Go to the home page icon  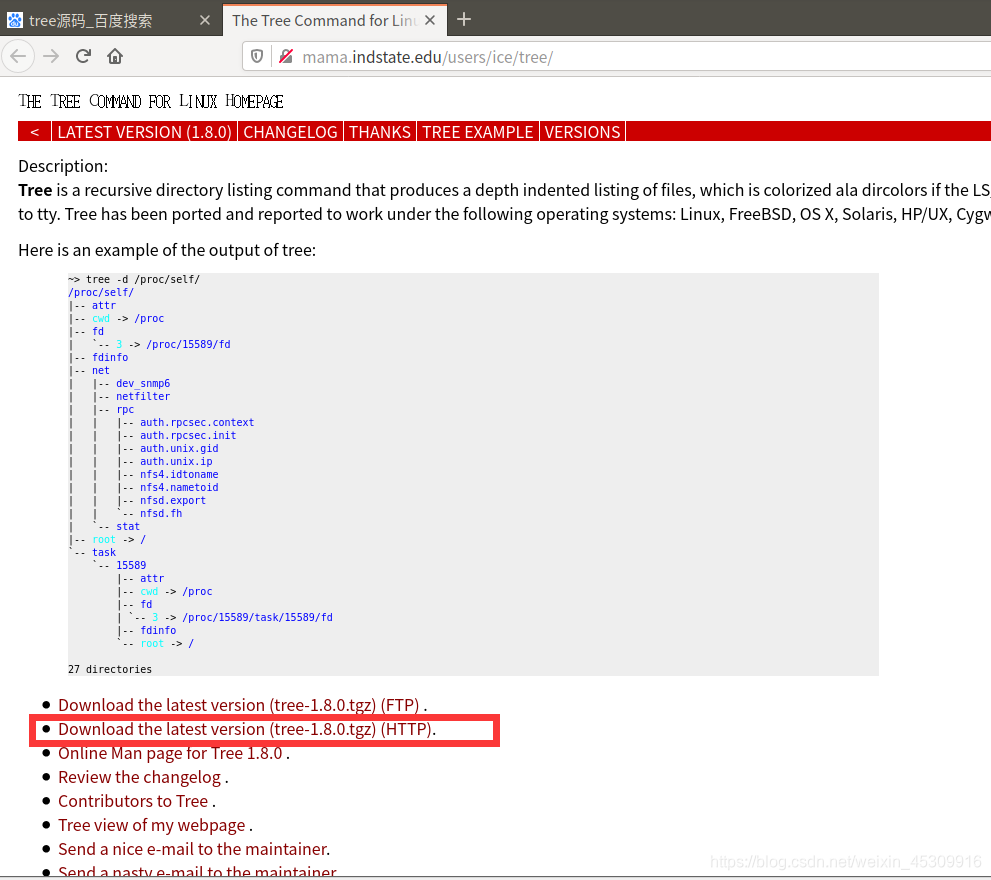point(115,56)
